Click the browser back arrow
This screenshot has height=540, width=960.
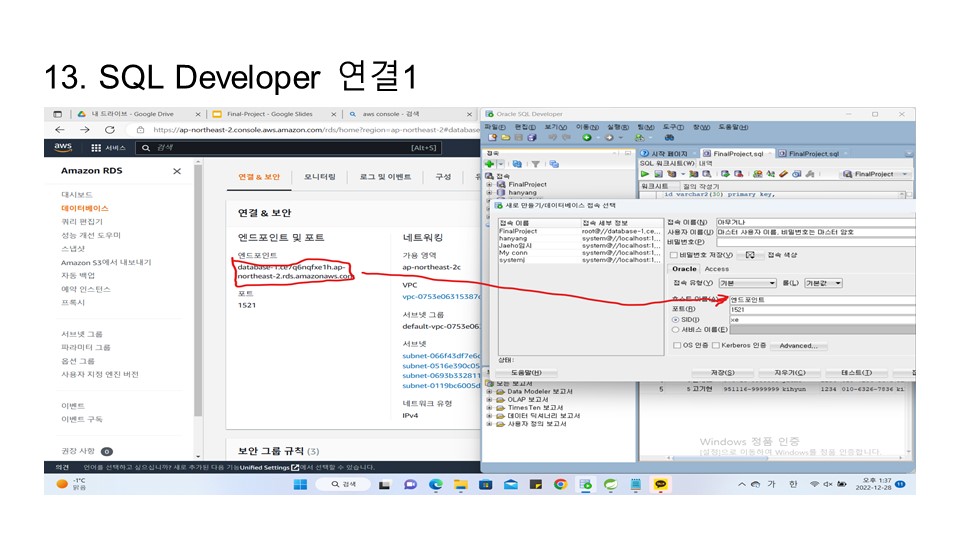59,130
